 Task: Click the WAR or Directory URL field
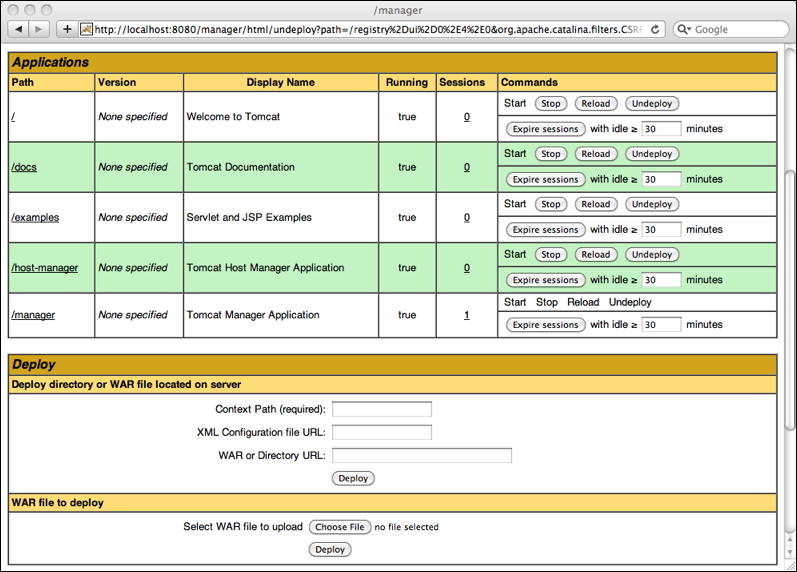422,456
